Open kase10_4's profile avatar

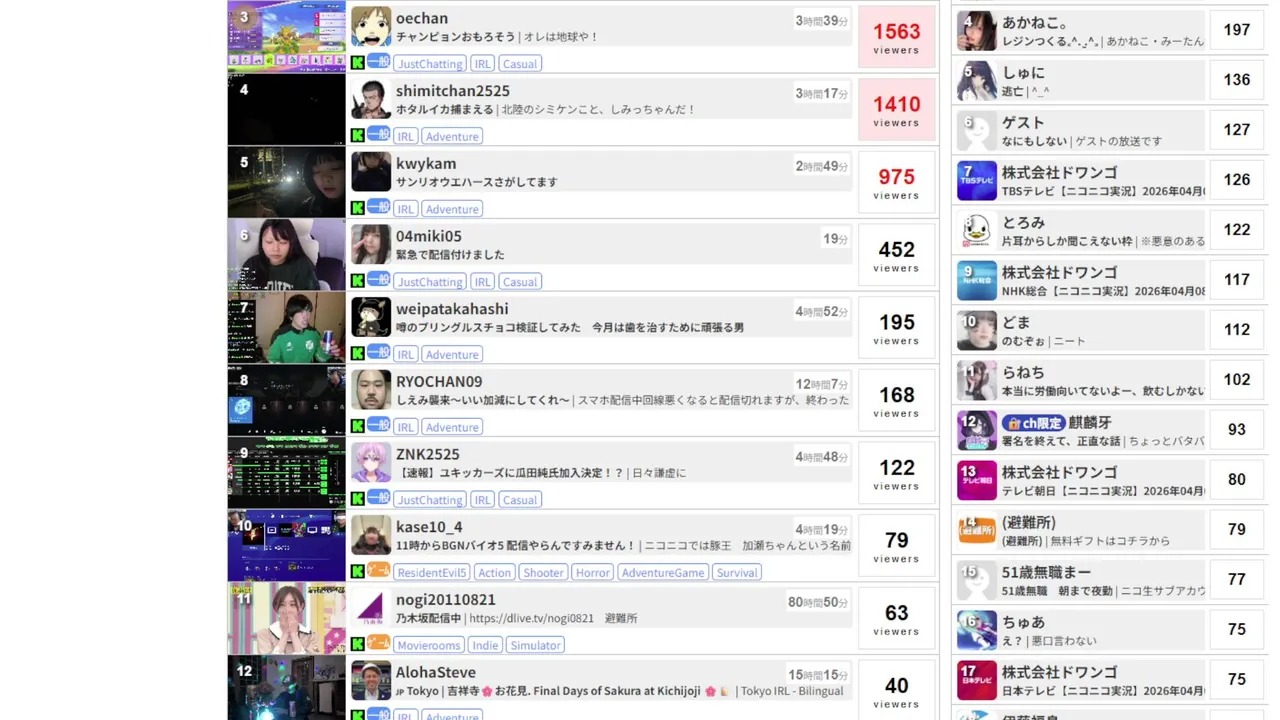click(371, 535)
